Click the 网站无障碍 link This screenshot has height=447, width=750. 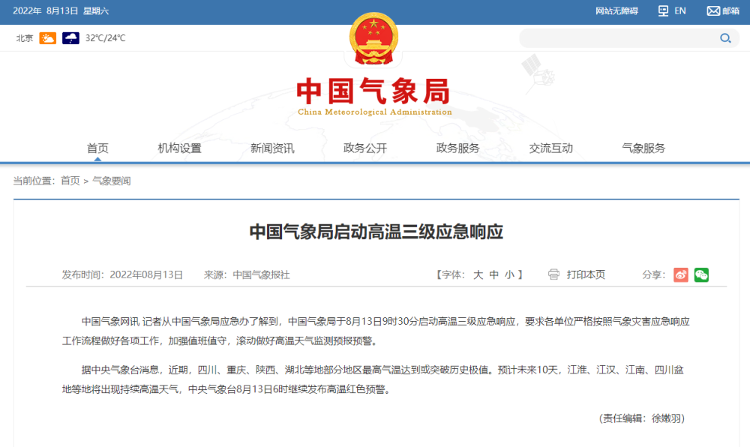(617, 11)
